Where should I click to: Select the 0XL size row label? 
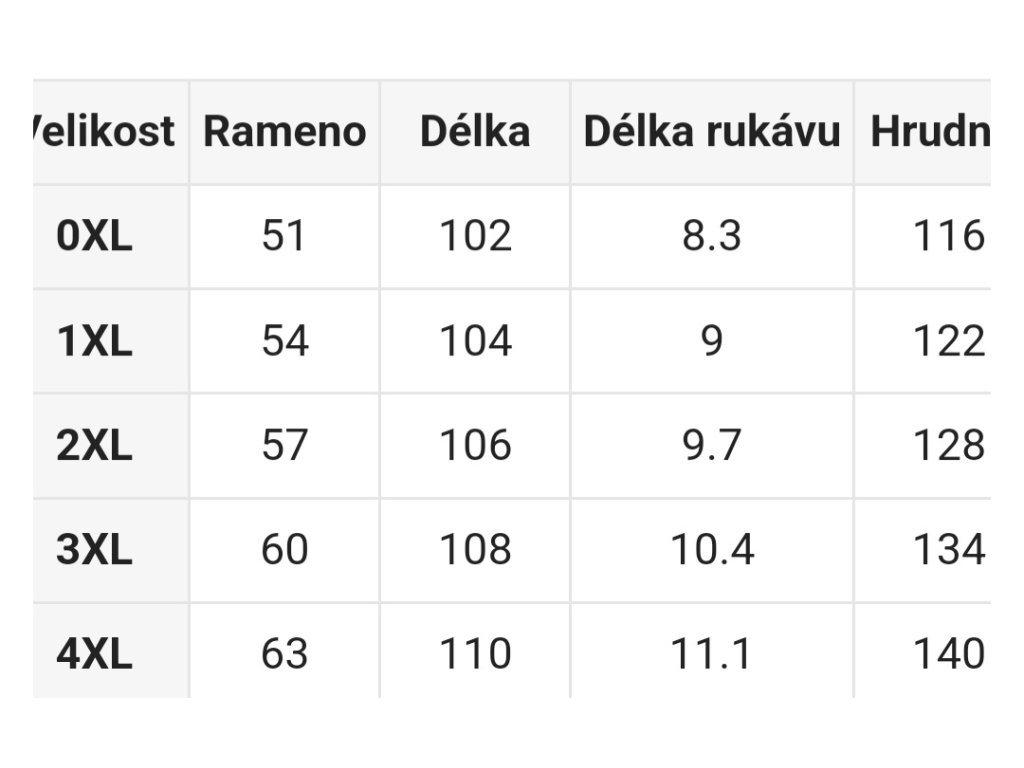coord(95,236)
